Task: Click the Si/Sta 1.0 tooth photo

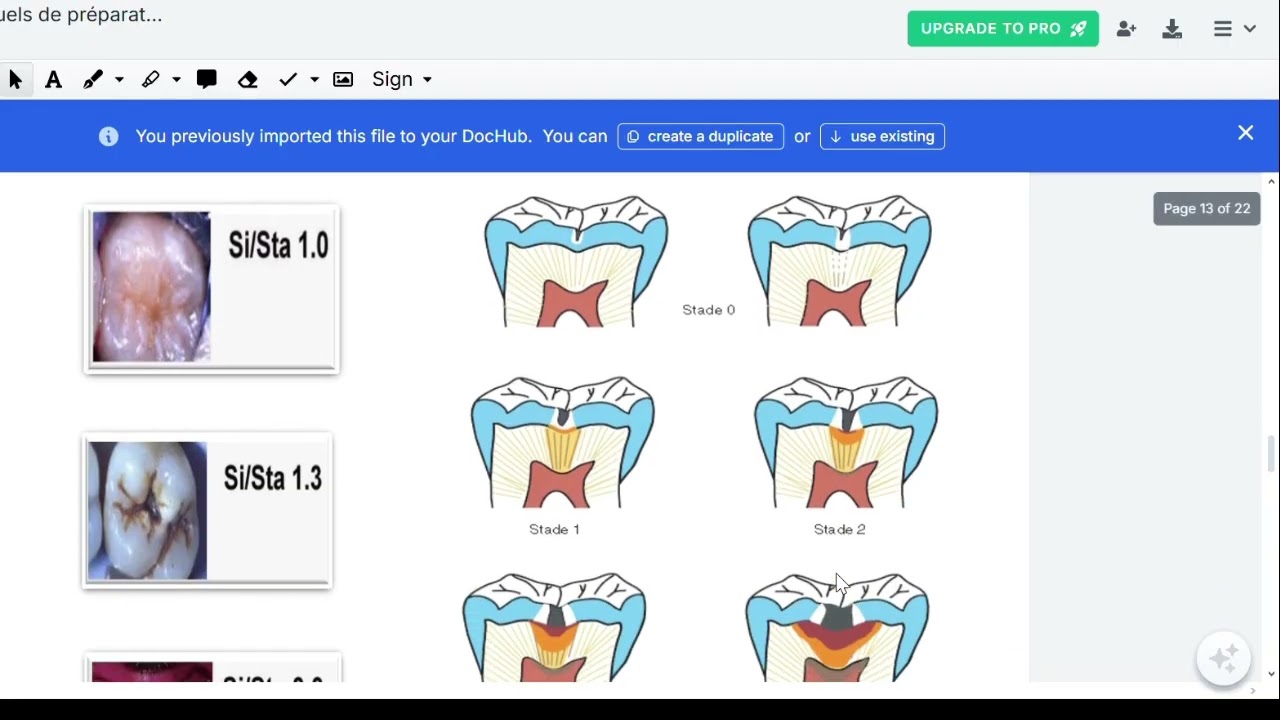Action: click(152, 287)
